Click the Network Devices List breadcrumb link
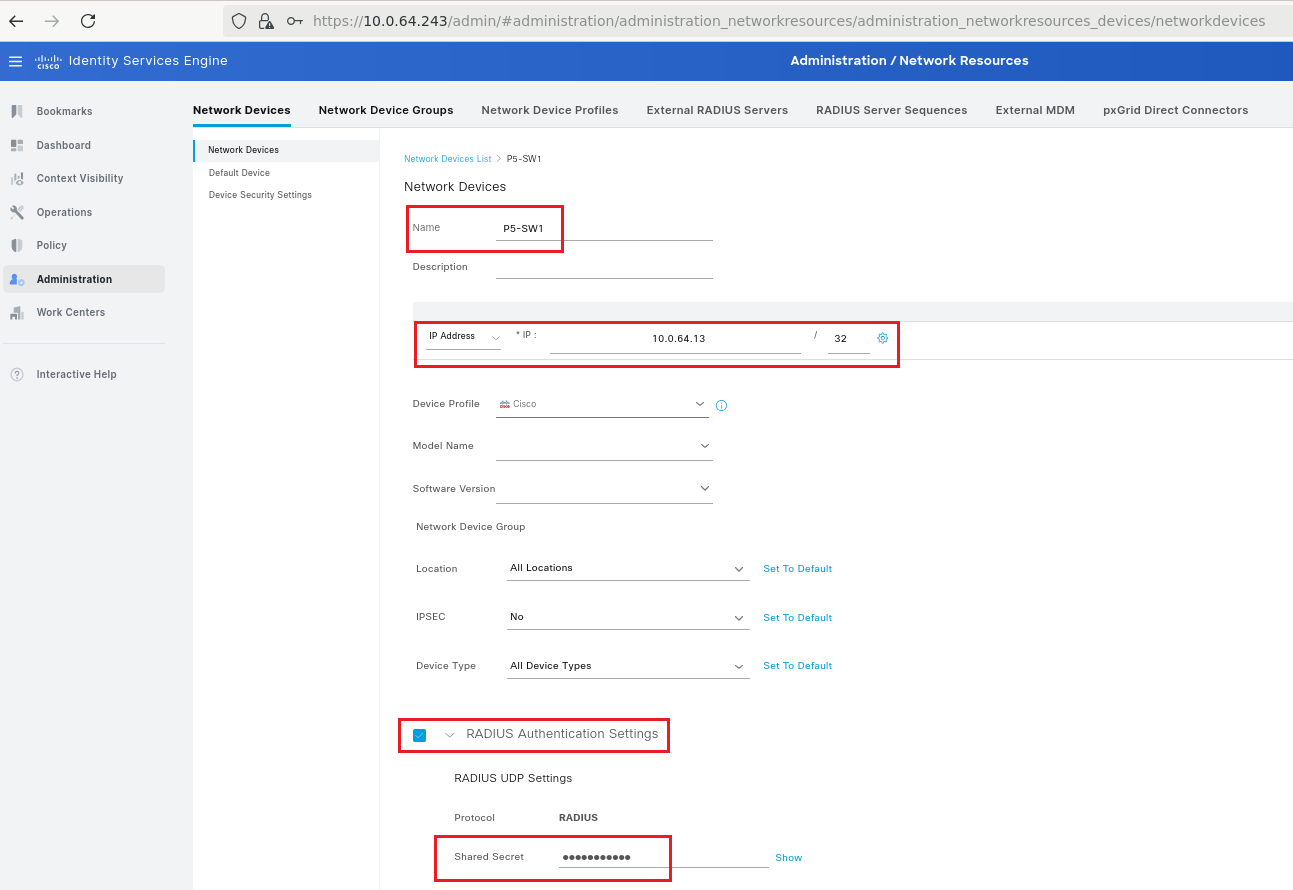The height and width of the screenshot is (890, 1293). (x=447, y=159)
